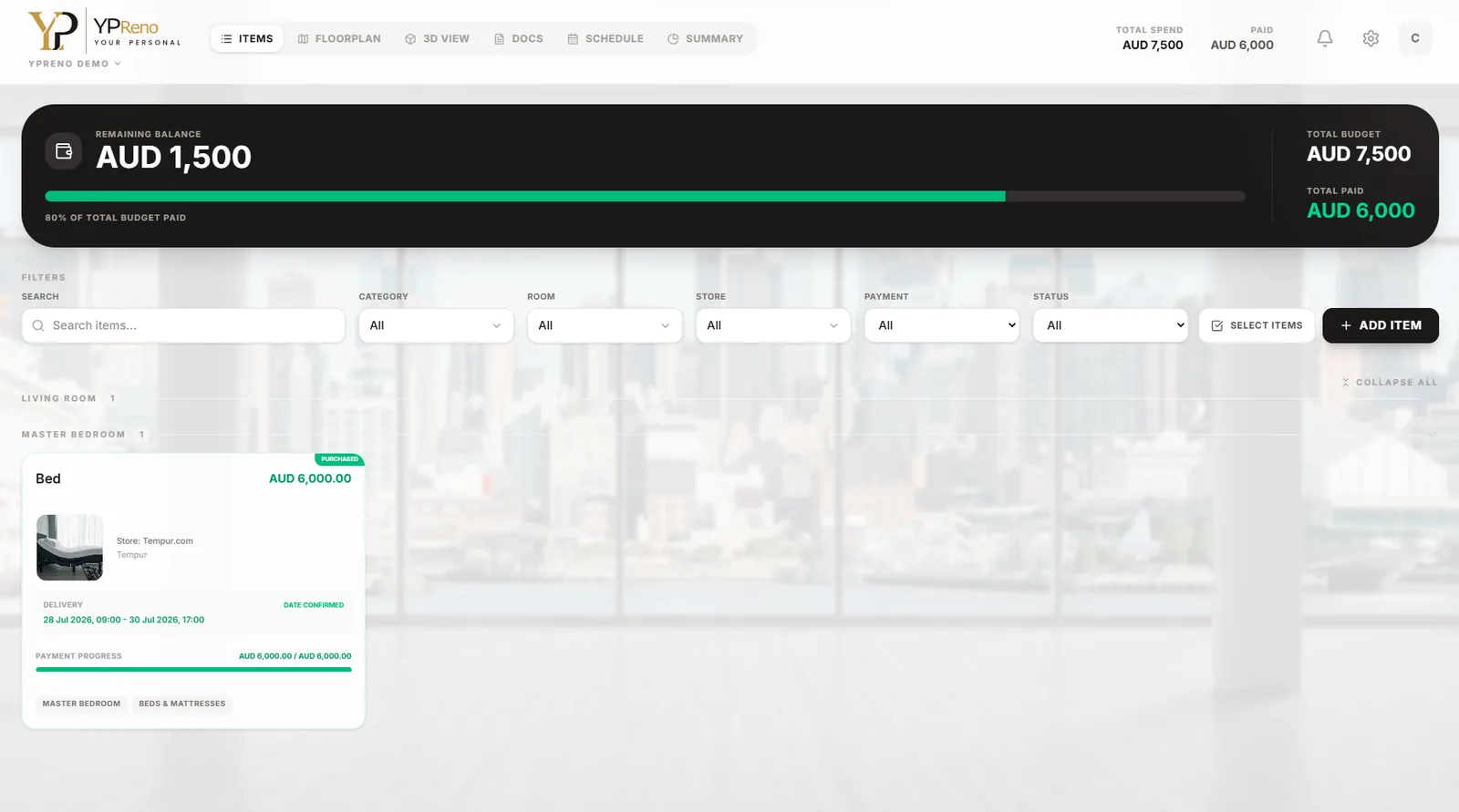The height and width of the screenshot is (812, 1459).
Task: Open the Summary tab
Action: point(705,38)
